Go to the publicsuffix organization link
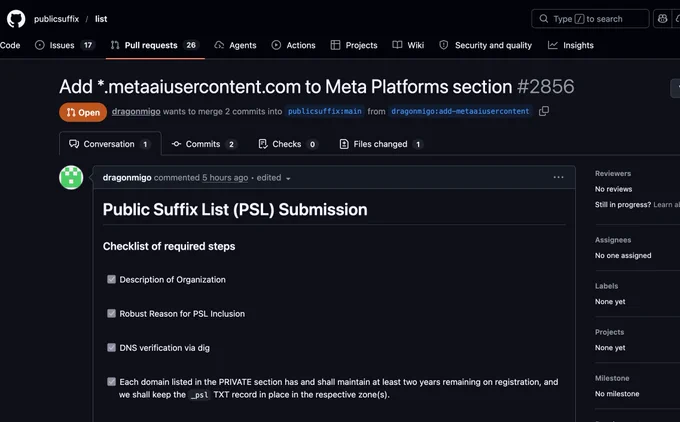This screenshot has height=422, width=680. tap(56, 19)
